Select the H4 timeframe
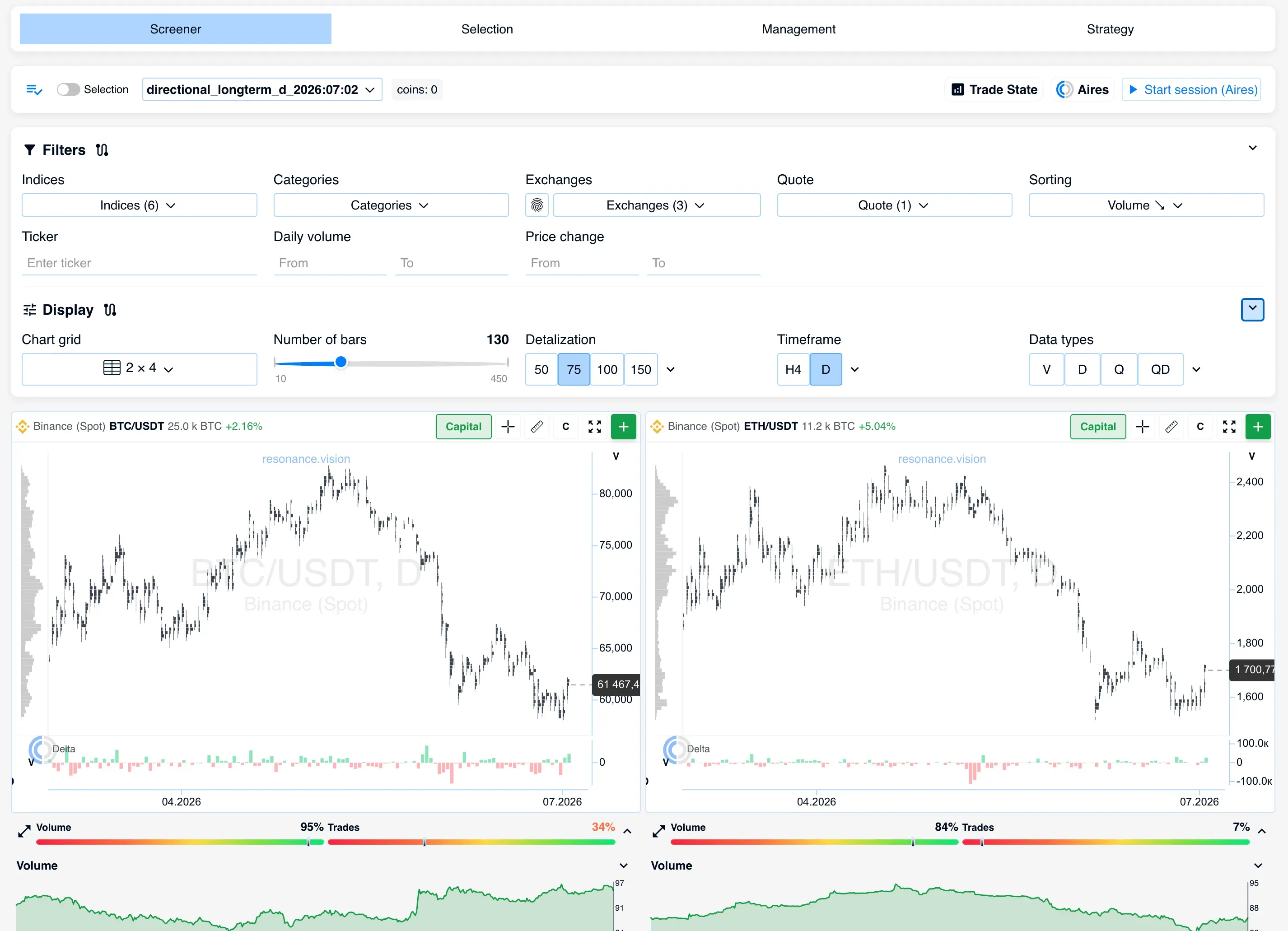1288x931 pixels. (x=793, y=370)
